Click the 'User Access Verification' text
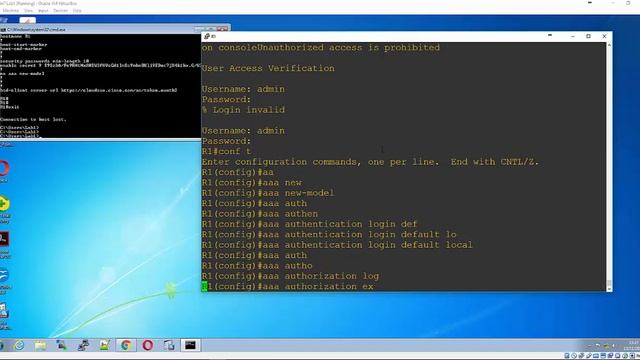 point(268,68)
